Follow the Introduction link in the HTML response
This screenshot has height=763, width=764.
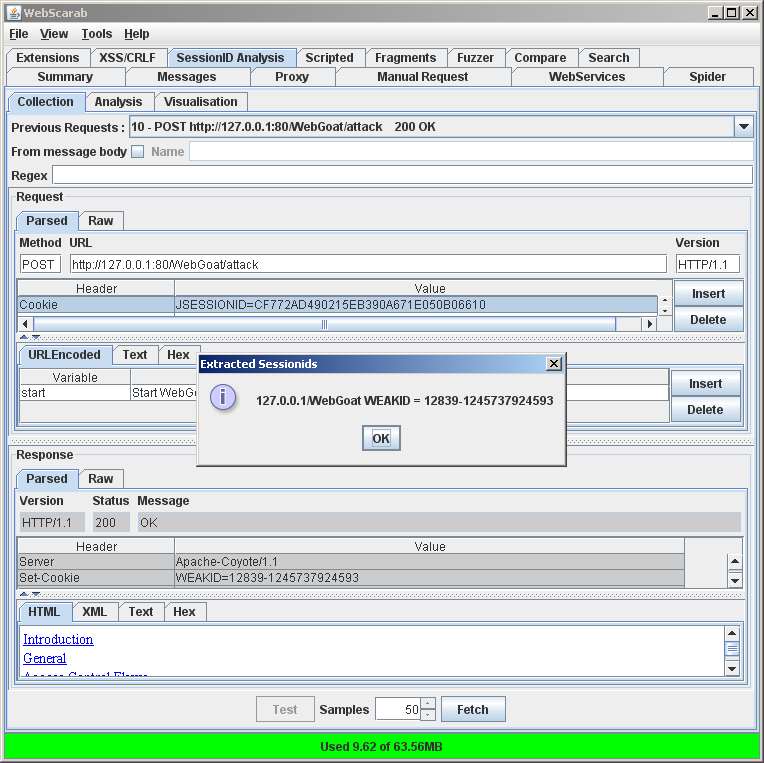(x=58, y=639)
